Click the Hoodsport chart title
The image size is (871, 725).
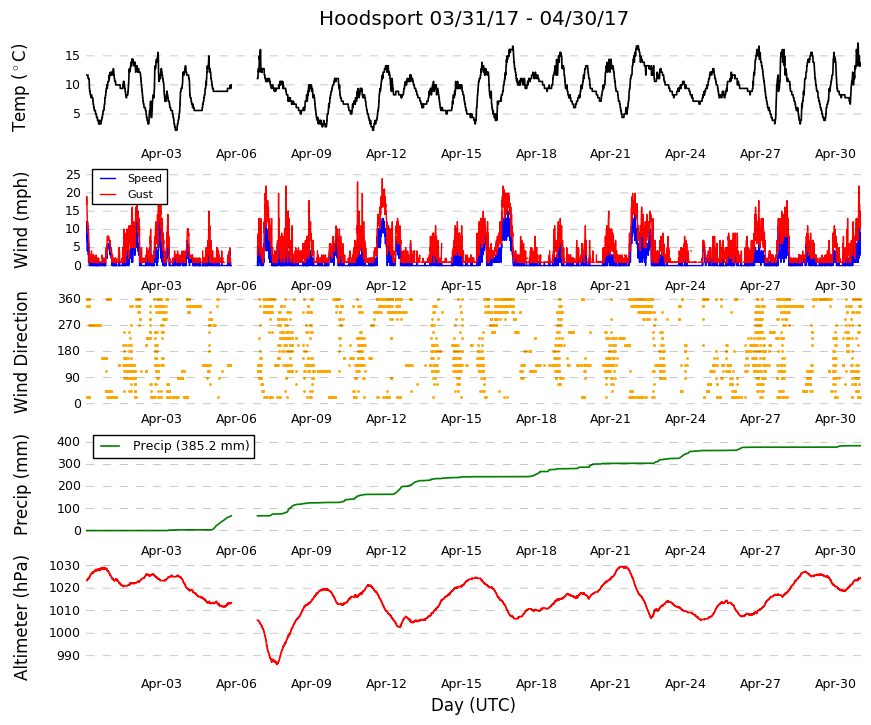[473, 18]
